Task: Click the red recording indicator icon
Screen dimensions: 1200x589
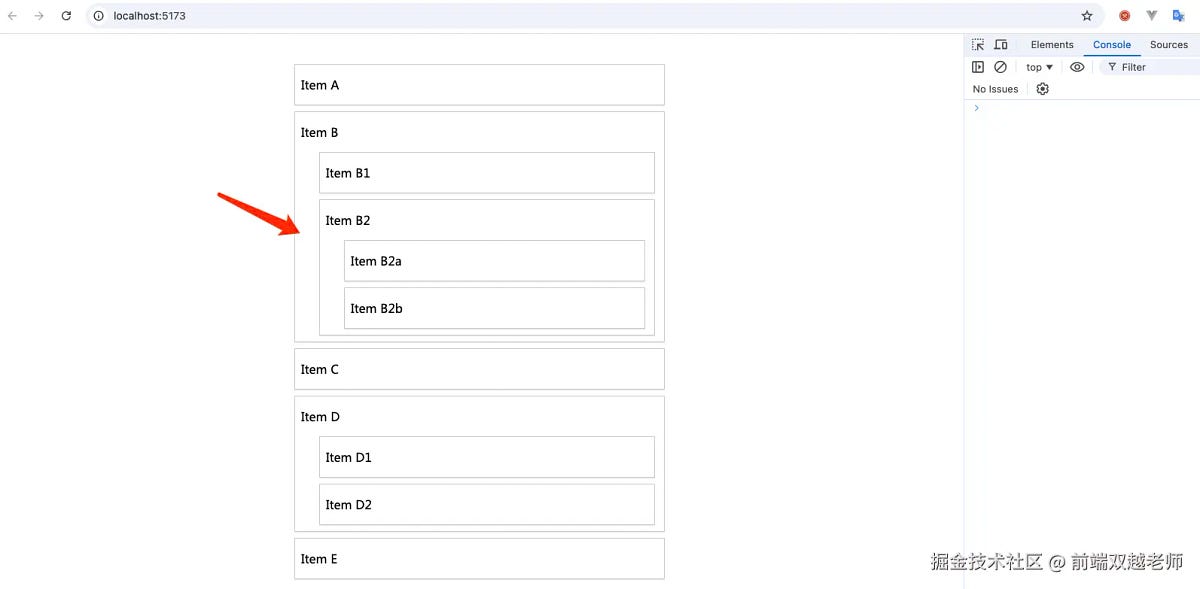Action: [x=1123, y=15]
